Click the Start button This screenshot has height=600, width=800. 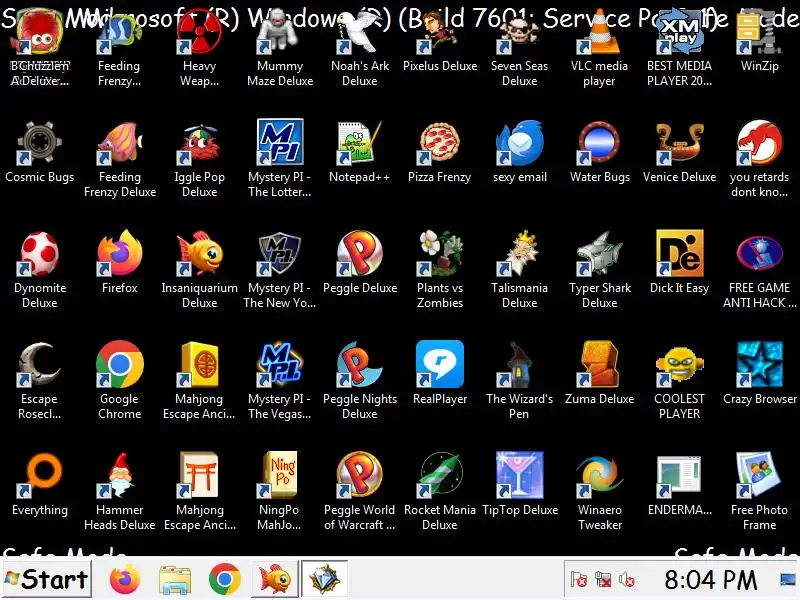[x=47, y=579]
